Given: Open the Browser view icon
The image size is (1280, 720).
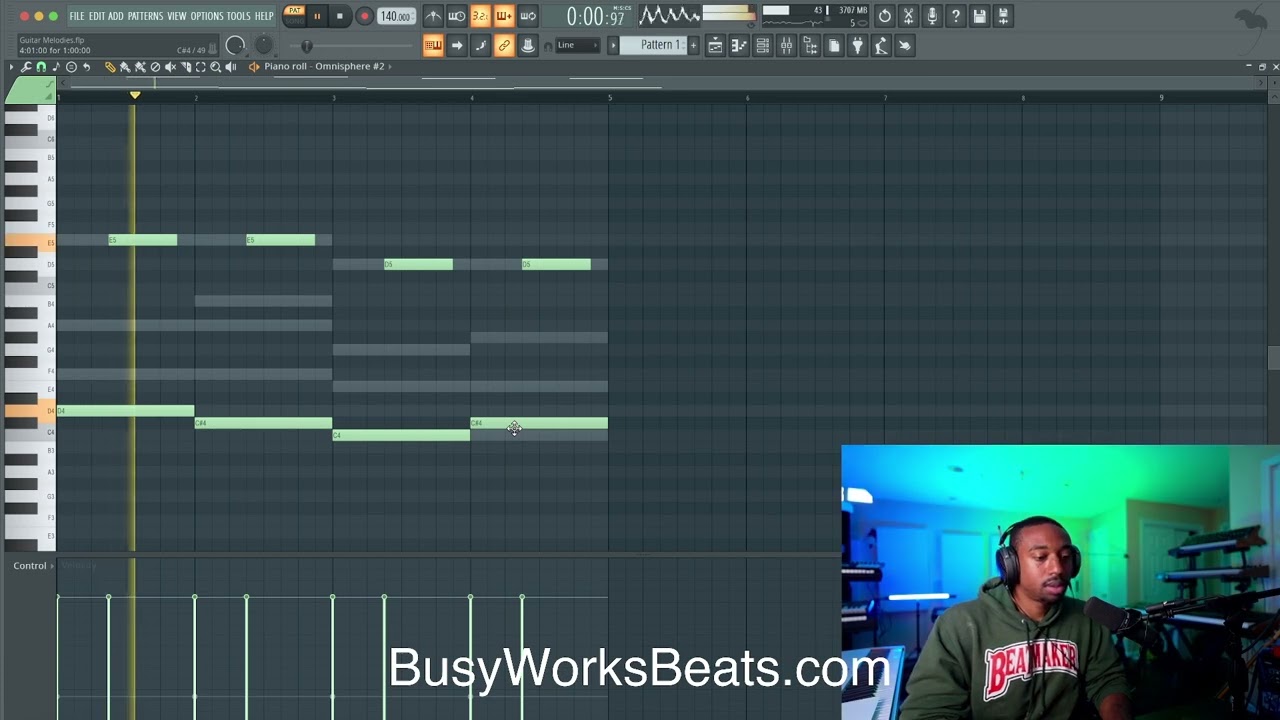Looking at the screenshot, I should tap(810, 45).
